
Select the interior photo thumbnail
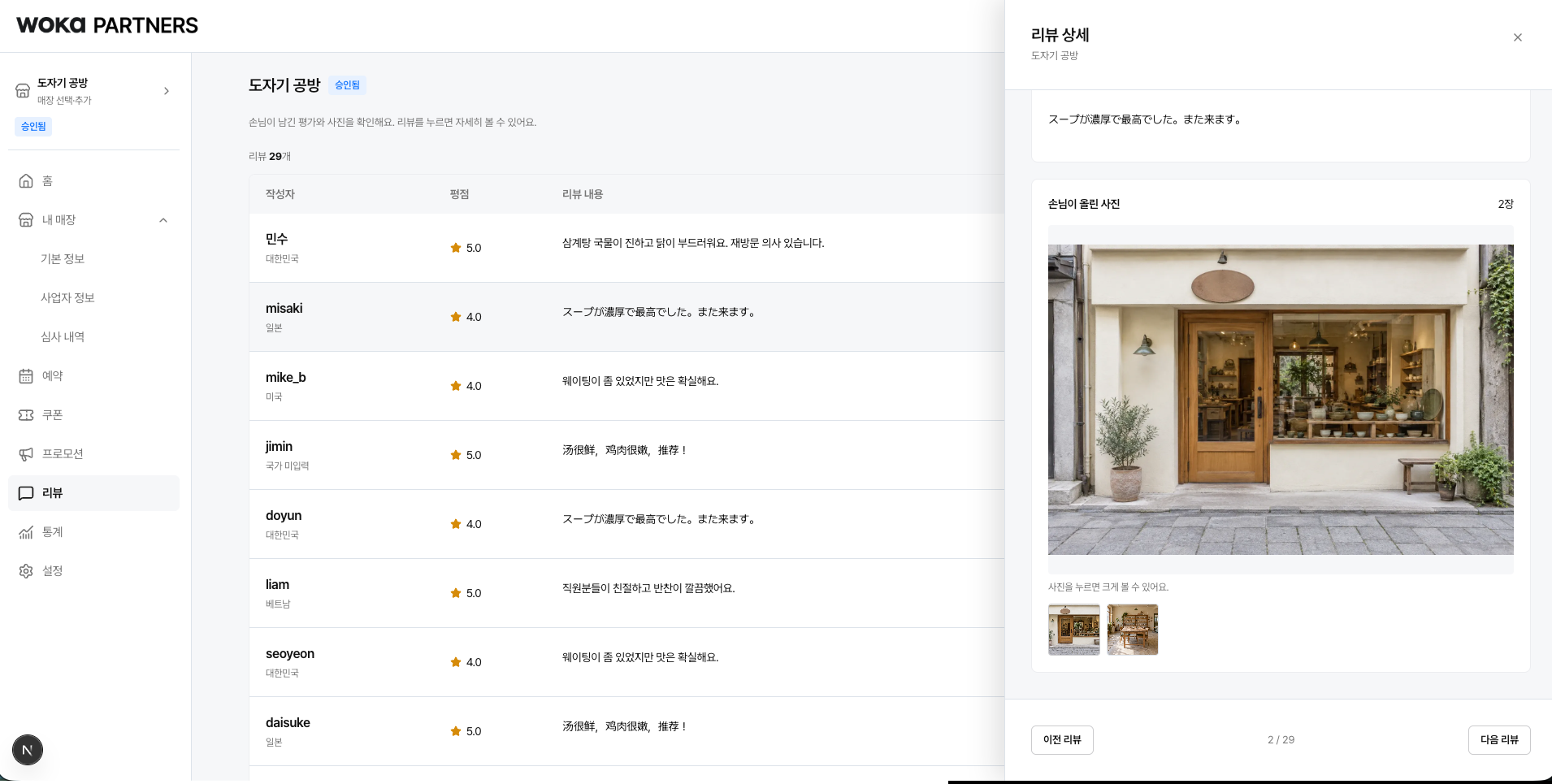coord(1133,630)
